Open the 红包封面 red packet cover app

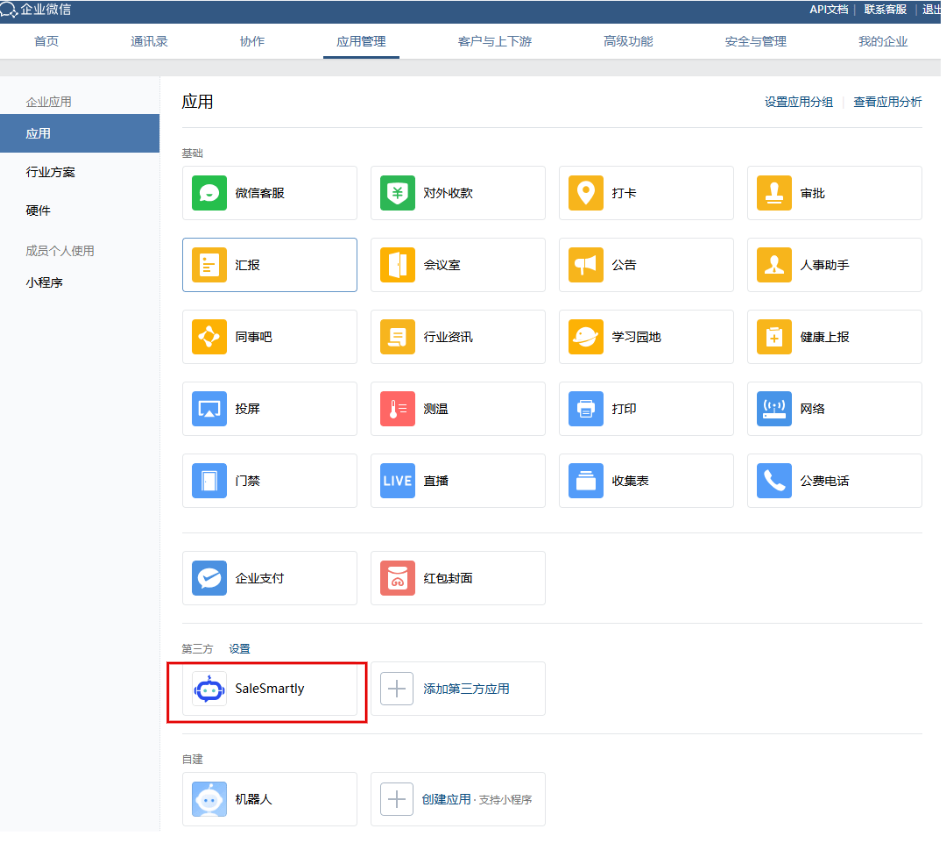coord(457,578)
